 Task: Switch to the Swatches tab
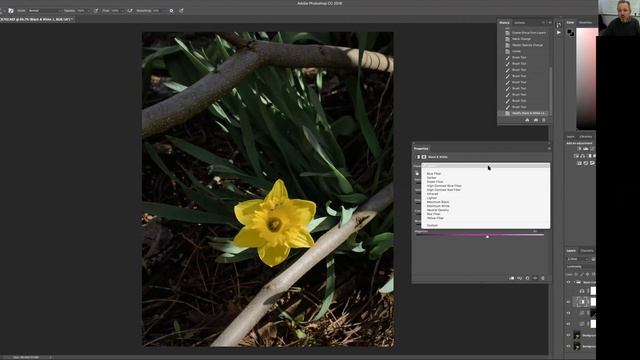pyautogui.click(x=585, y=22)
